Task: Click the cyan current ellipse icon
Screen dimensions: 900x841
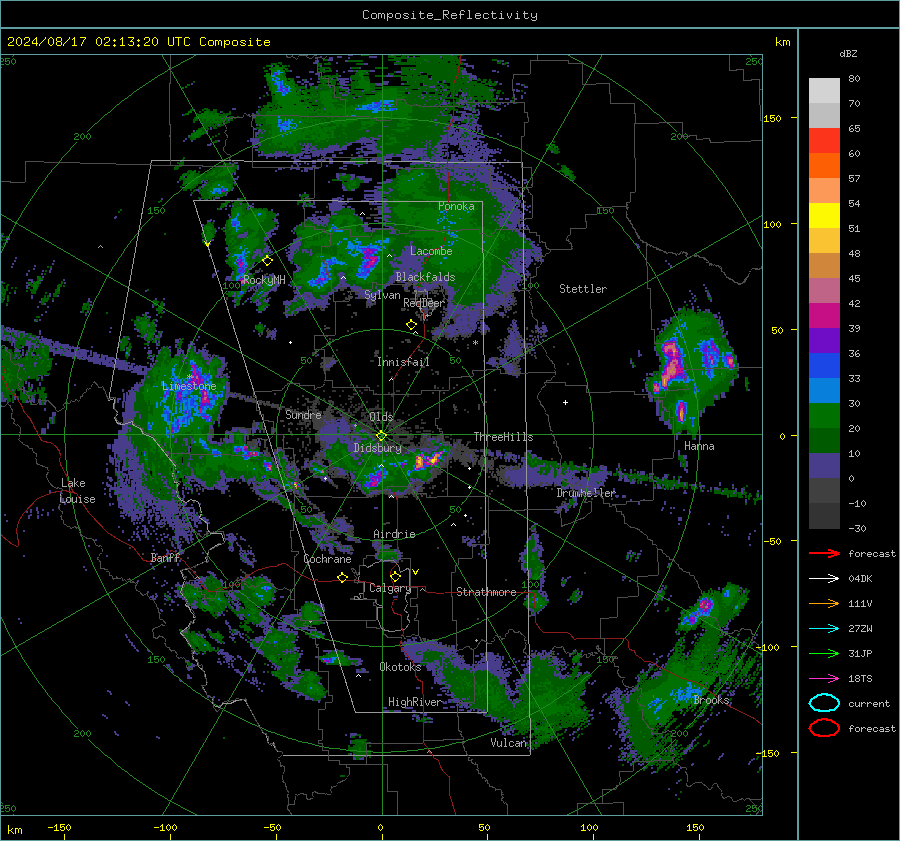Action: pyautogui.click(x=824, y=703)
